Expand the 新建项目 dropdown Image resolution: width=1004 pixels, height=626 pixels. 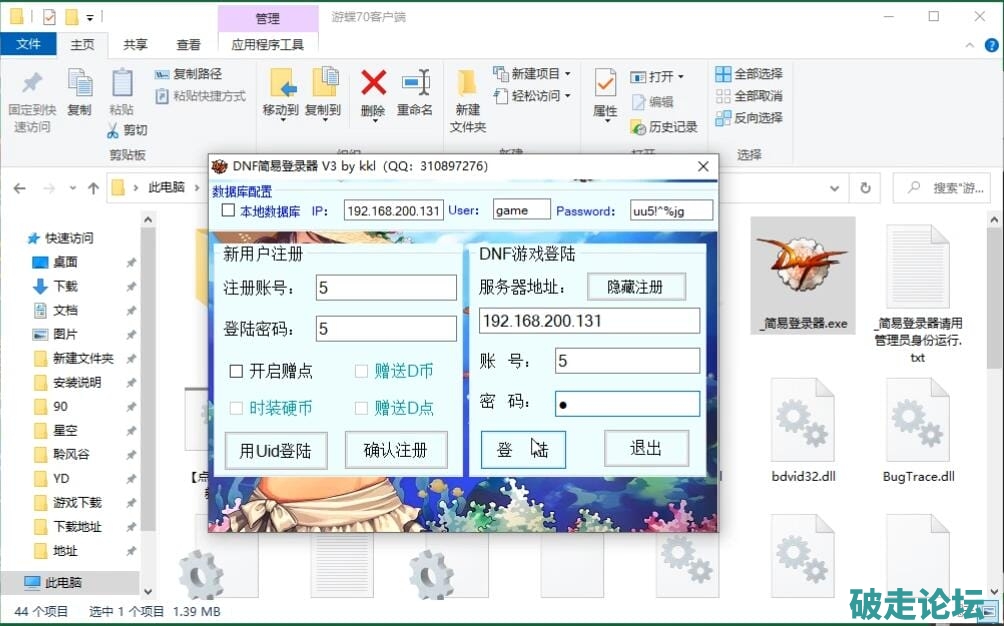click(567, 74)
